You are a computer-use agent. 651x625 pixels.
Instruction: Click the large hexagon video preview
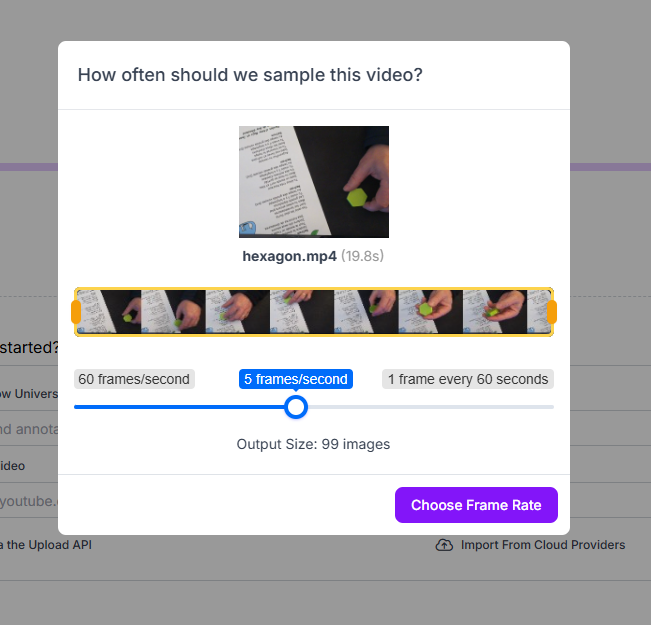pos(314,182)
